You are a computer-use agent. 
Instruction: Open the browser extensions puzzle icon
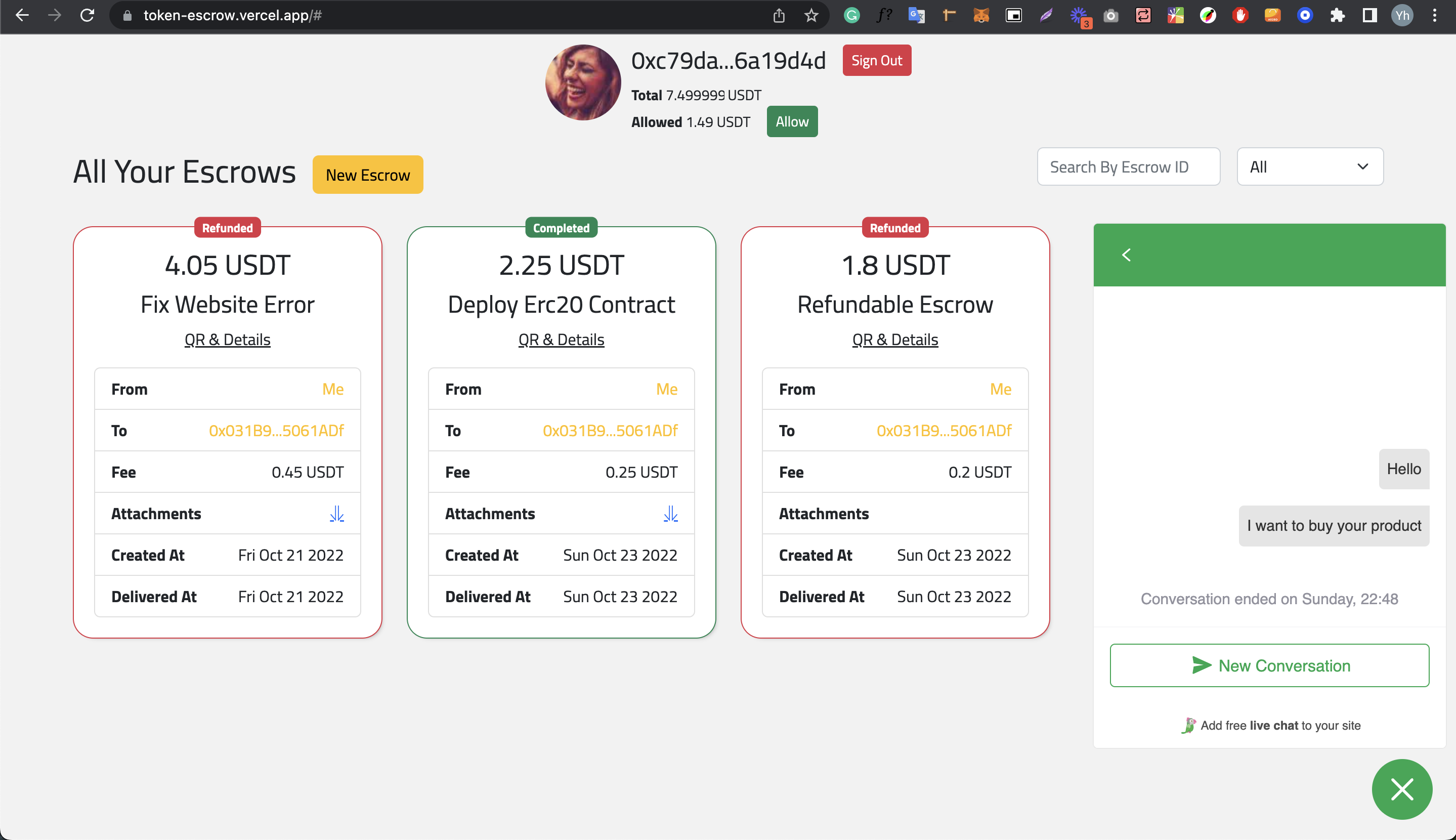[x=1338, y=15]
